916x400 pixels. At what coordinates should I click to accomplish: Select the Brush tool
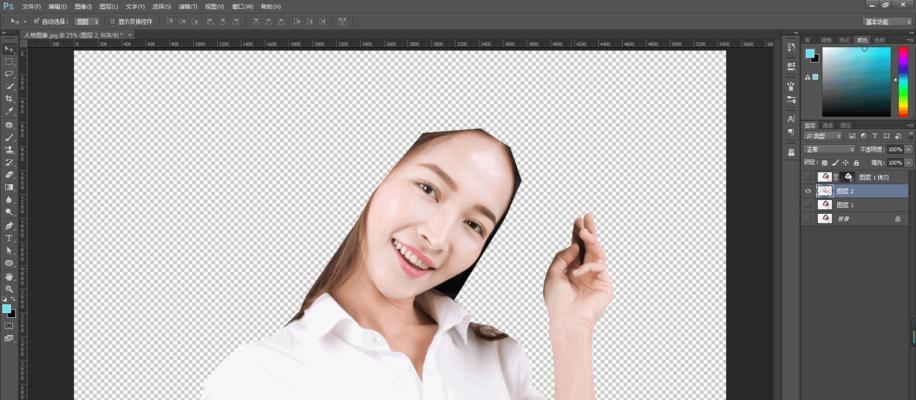click(9, 138)
